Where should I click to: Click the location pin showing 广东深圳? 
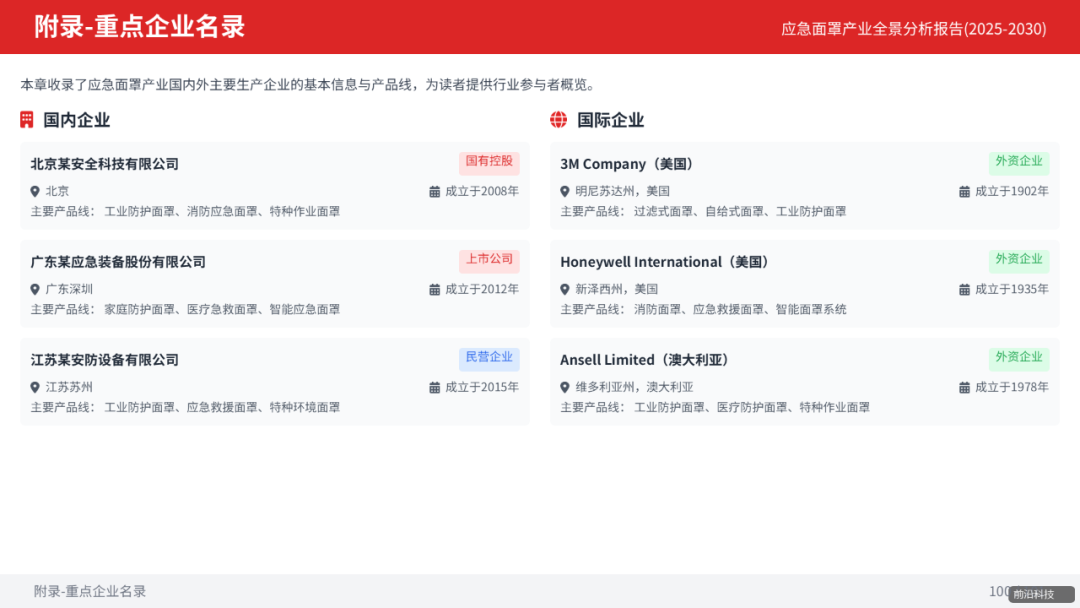coord(34,288)
